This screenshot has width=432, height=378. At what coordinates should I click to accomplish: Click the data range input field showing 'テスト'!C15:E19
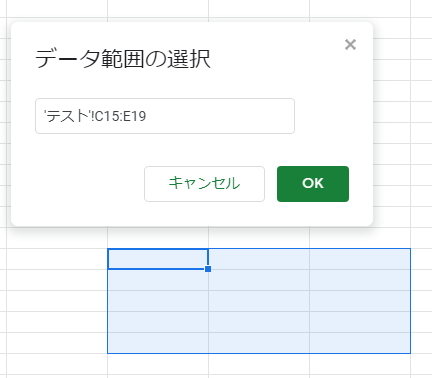click(165, 116)
